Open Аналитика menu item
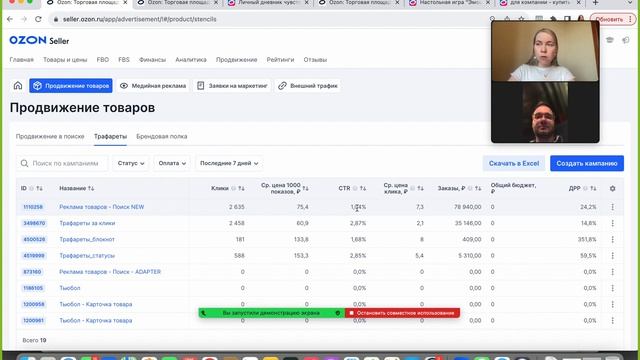The image size is (640, 360). click(x=191, y=60)
